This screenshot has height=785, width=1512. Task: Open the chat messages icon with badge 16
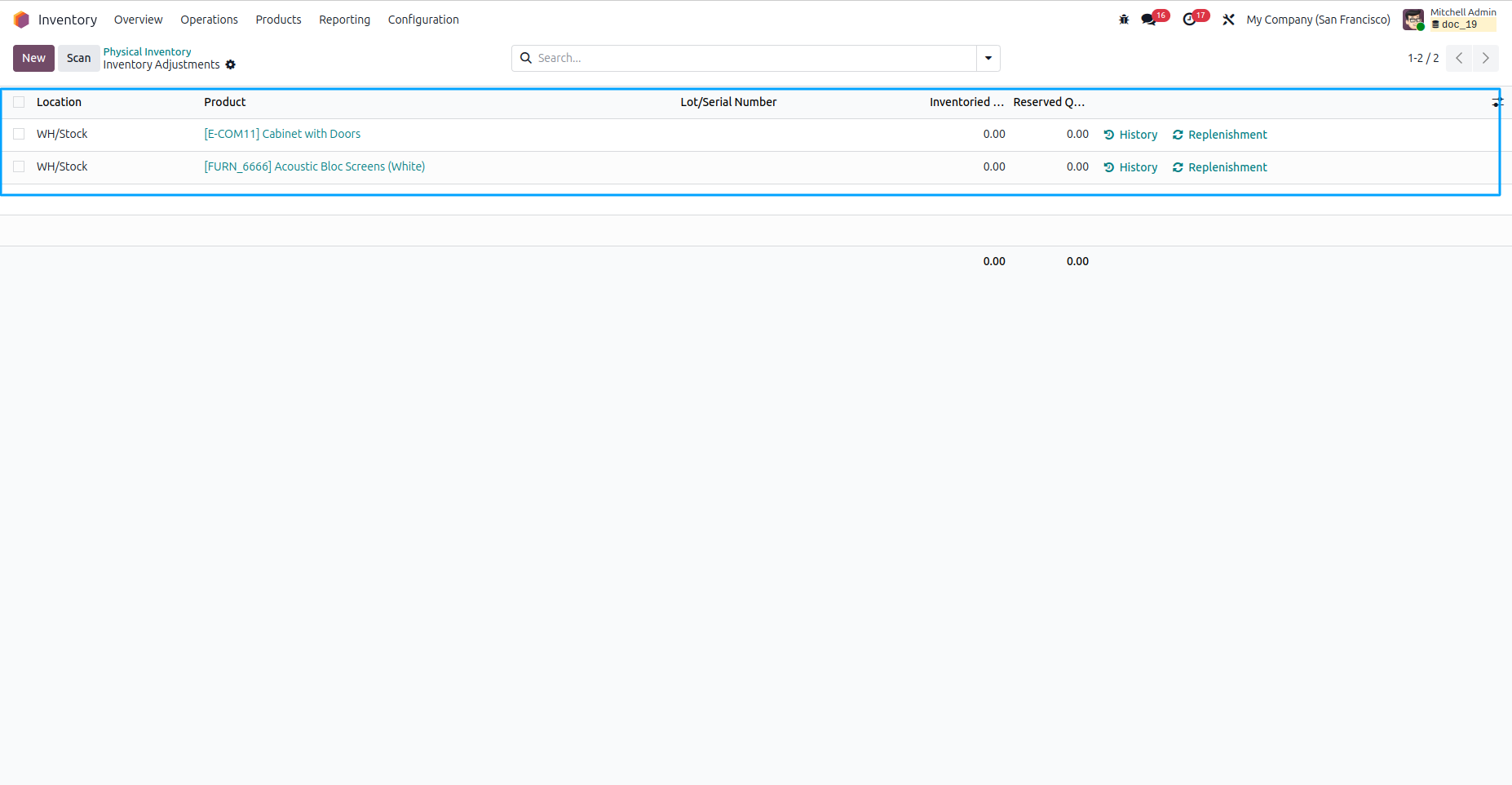pyautogui.click(x=1149, y=20)
